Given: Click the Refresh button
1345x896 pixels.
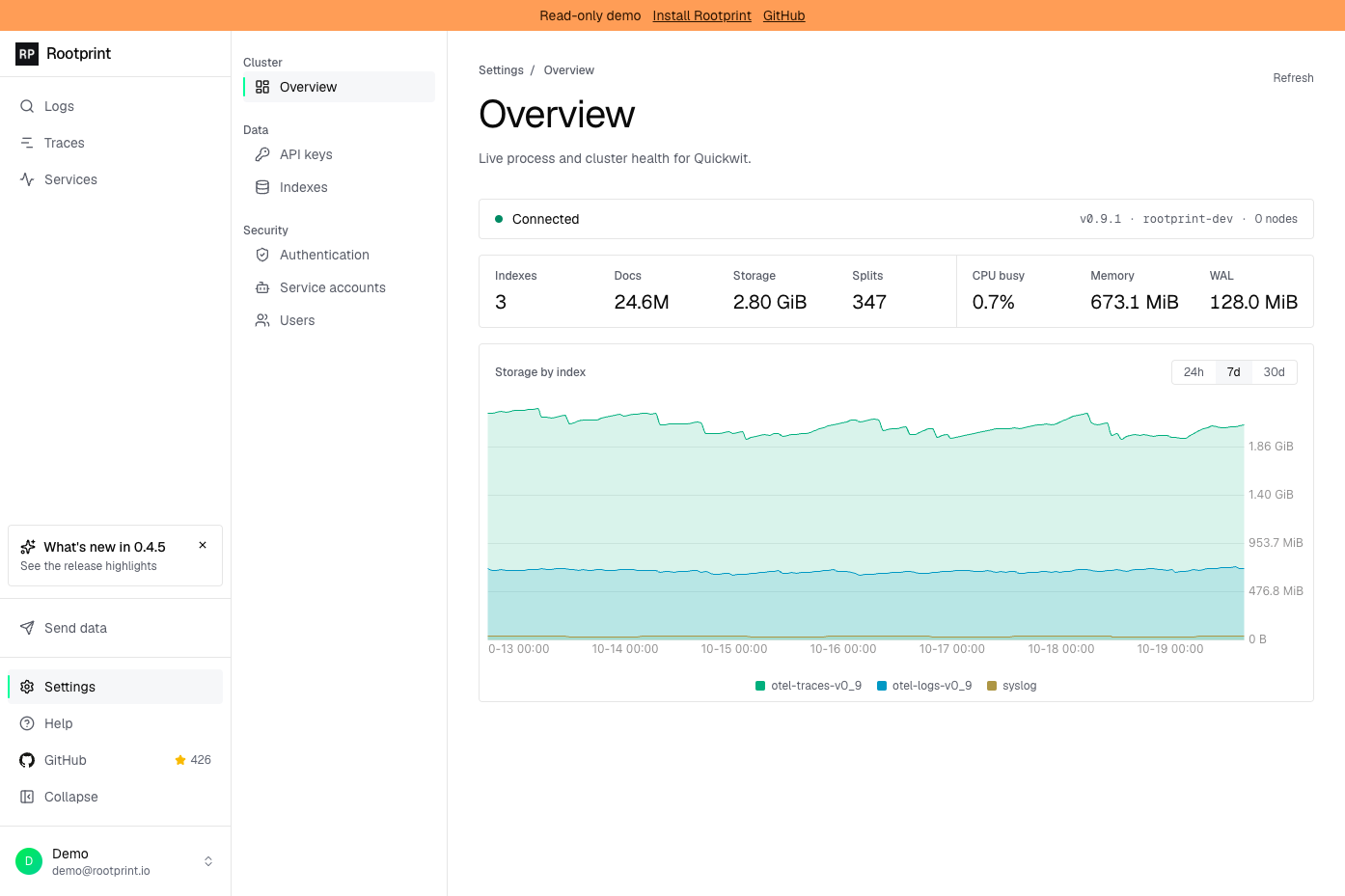Looking at the screenshot, I should click(x=1293, y=78).
